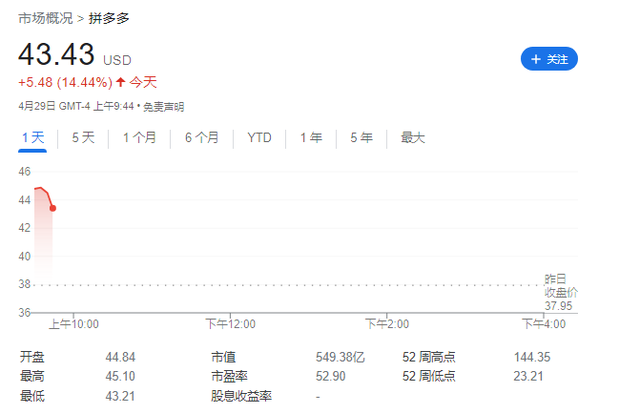Click the 下午2:00 axis label
The image size is (640, 413).
tap(387, 324)
